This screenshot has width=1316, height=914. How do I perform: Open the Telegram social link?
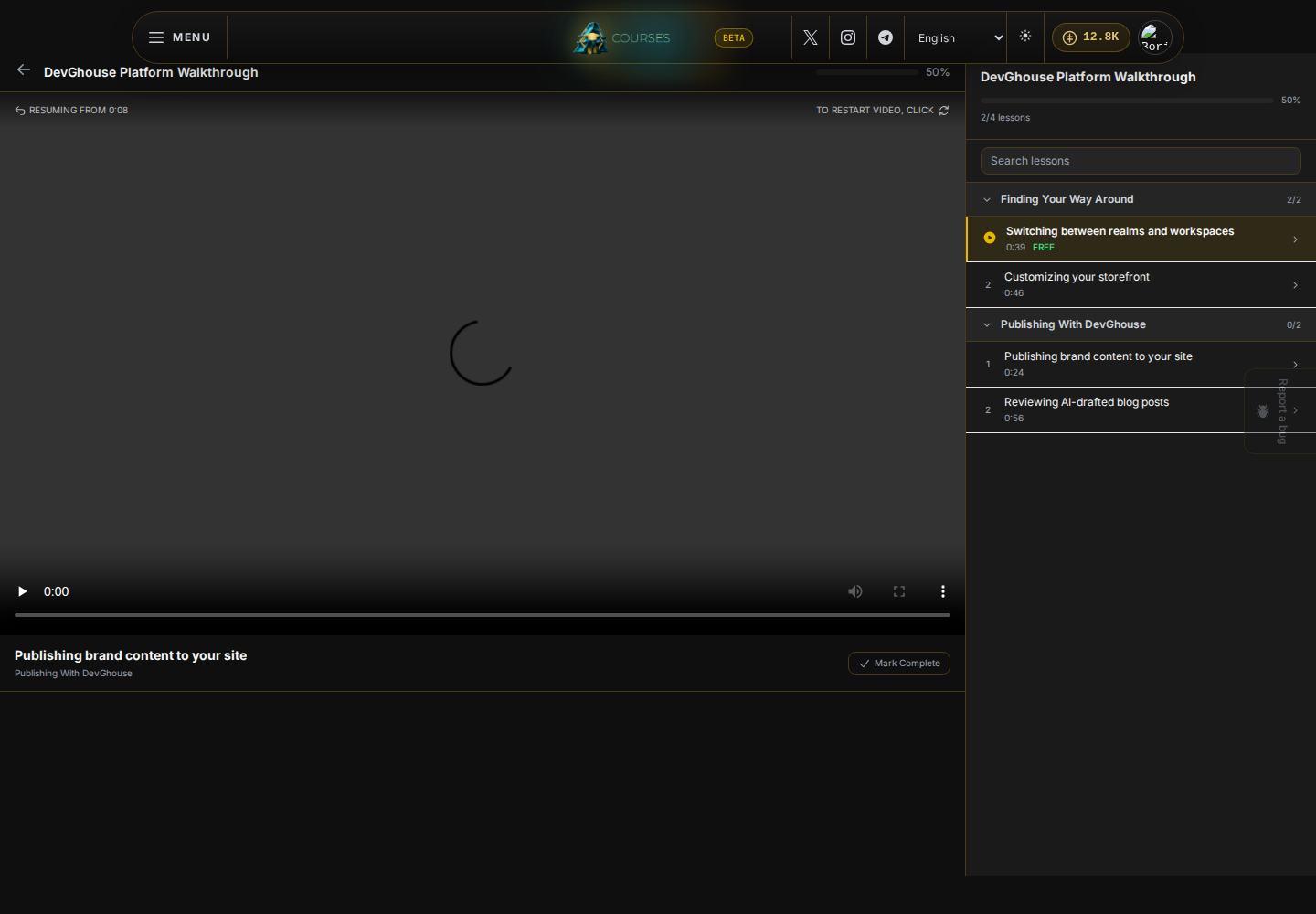pos(886,37)
